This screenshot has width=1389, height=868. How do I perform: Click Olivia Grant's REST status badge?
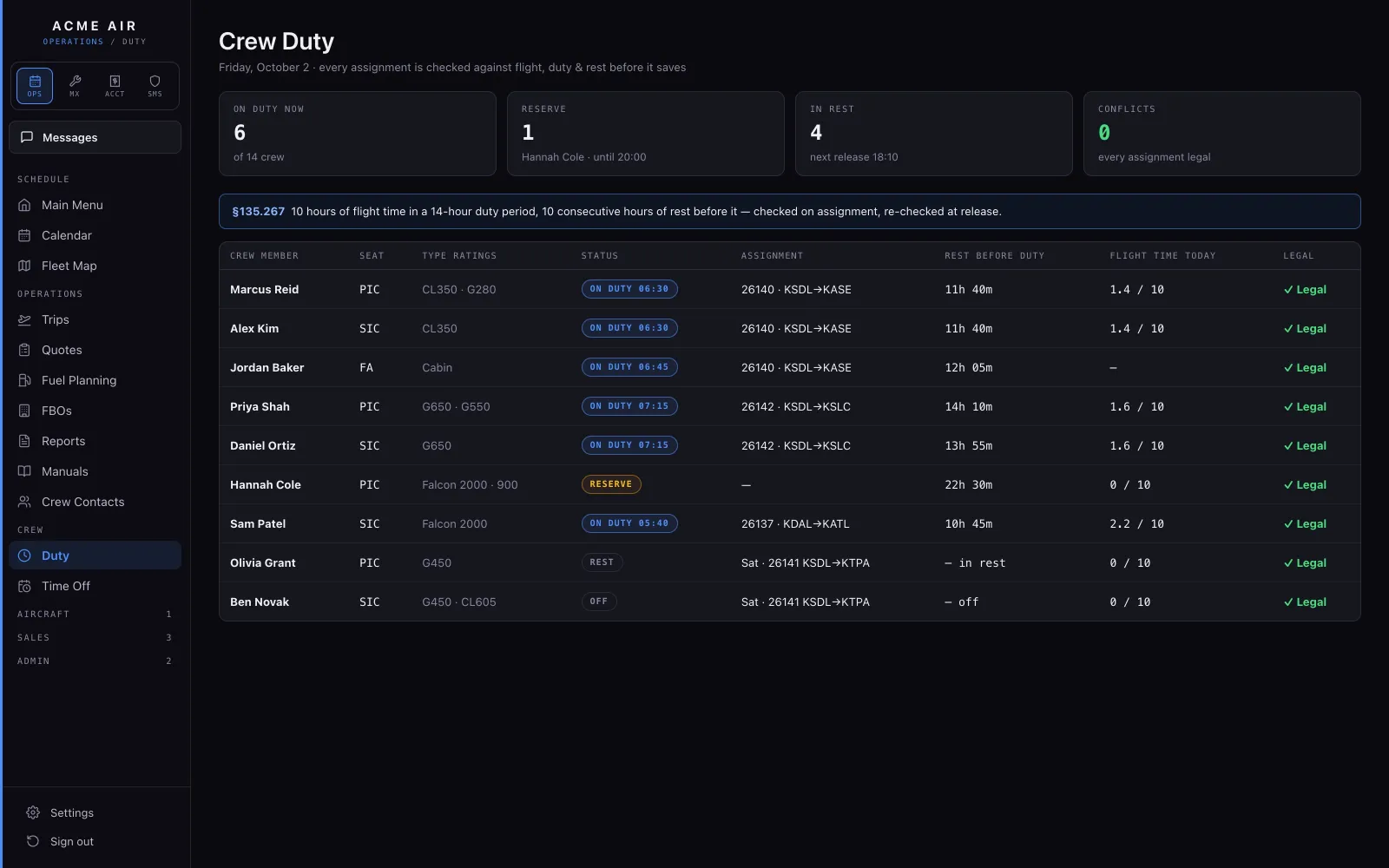coord(602,562)
